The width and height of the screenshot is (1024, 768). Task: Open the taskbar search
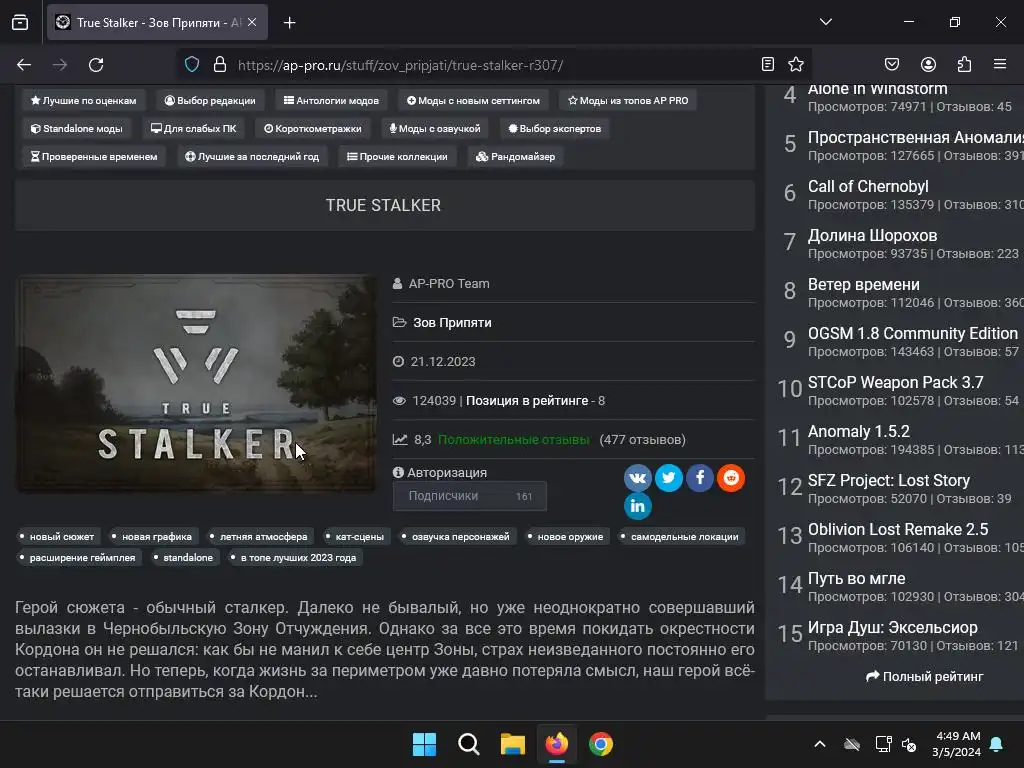point(468,744)
